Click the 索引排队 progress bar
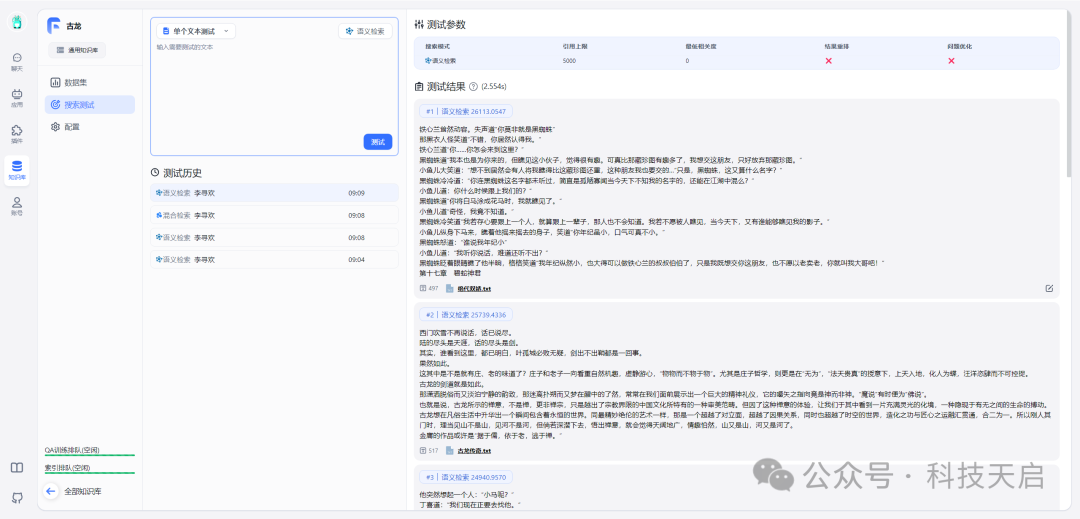This screenshot has width=1080, height=519. (90, 473)
